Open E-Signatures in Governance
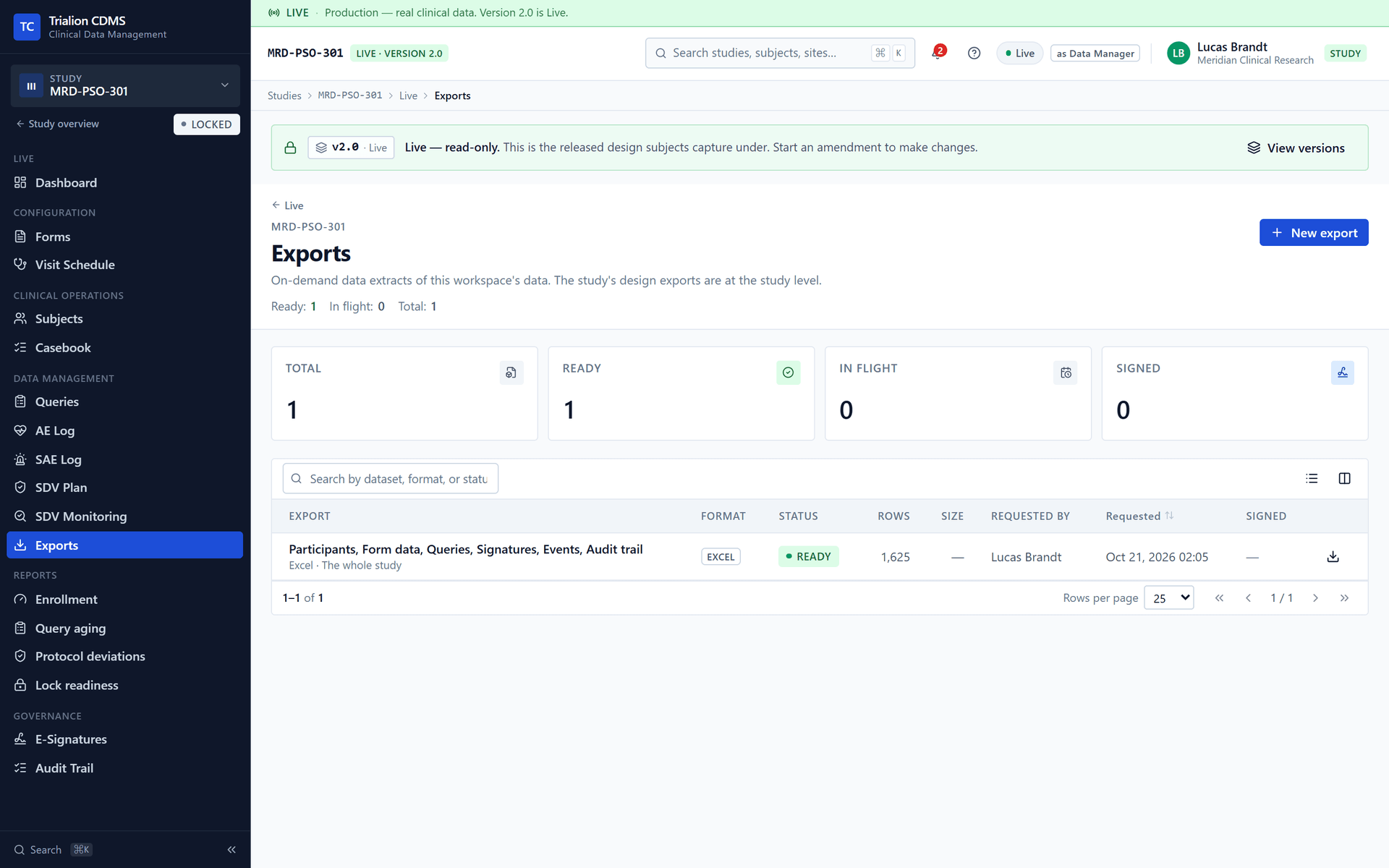The height and width of the screenshot is (868, 1389). coord(124,739)
